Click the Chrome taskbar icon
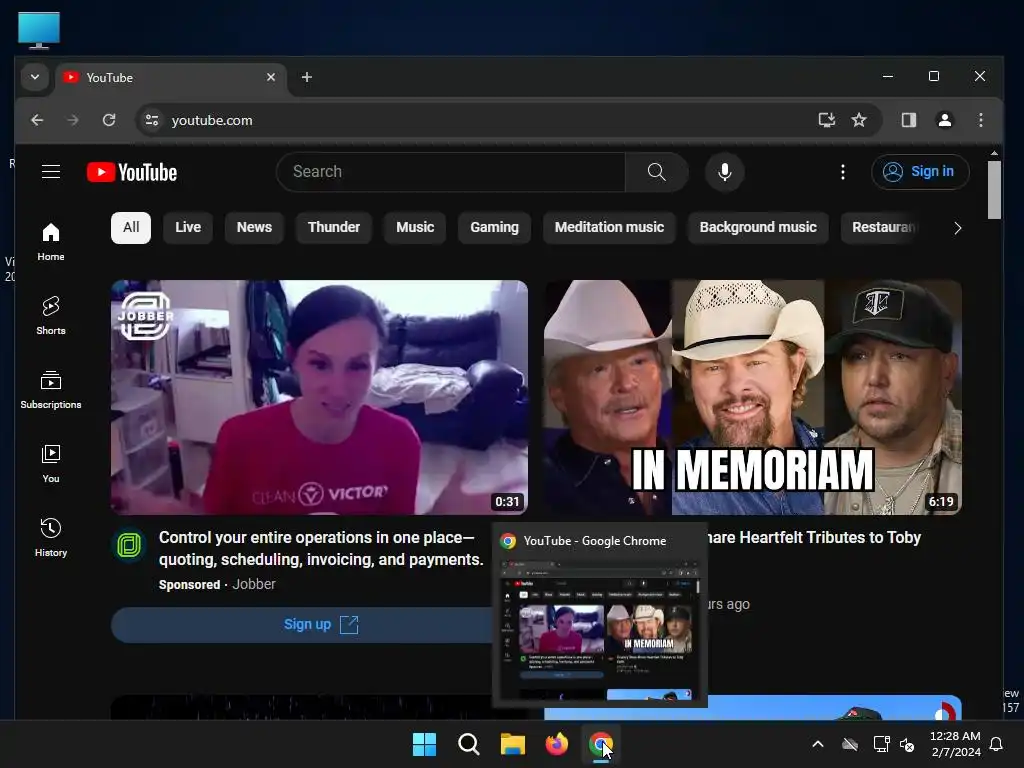This screenshot has width=1024, height=768. coord(601,744)
